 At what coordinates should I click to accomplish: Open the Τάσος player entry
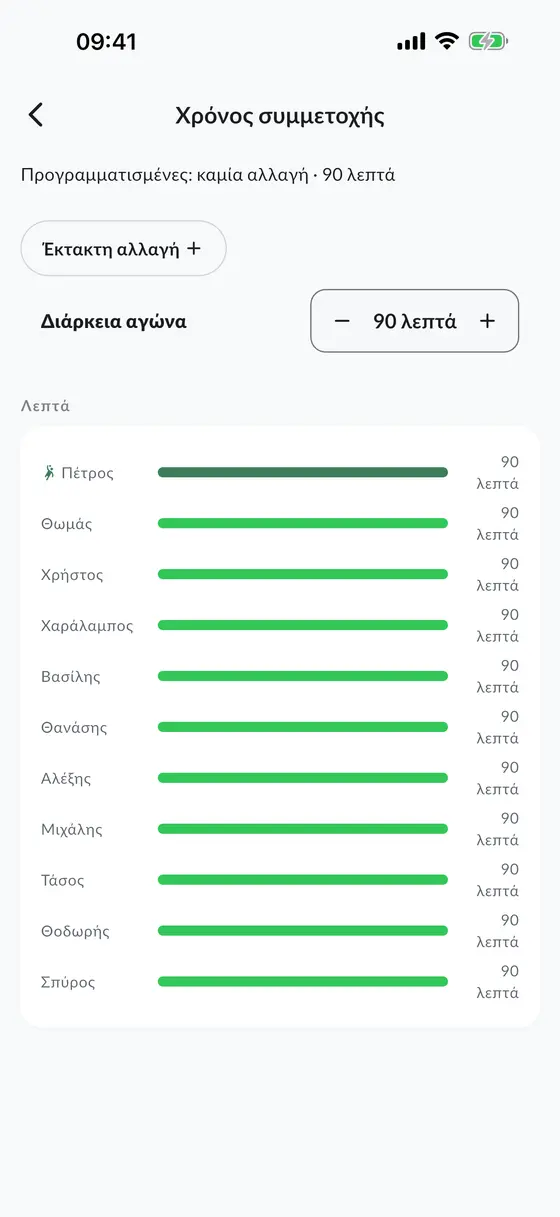click(x=280, y=880)
